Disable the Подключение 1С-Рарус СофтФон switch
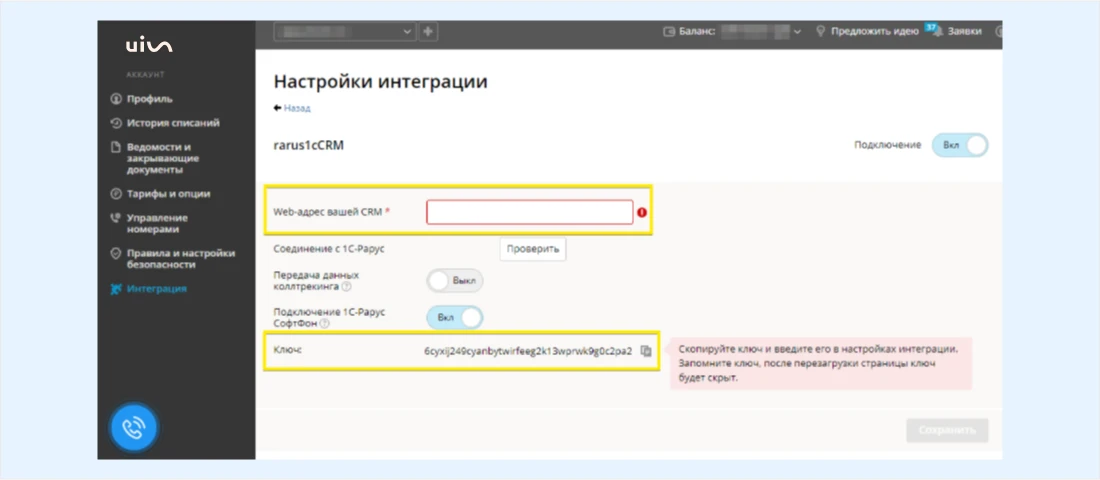This screenshot has width=1100, height=480. point(455,317)
